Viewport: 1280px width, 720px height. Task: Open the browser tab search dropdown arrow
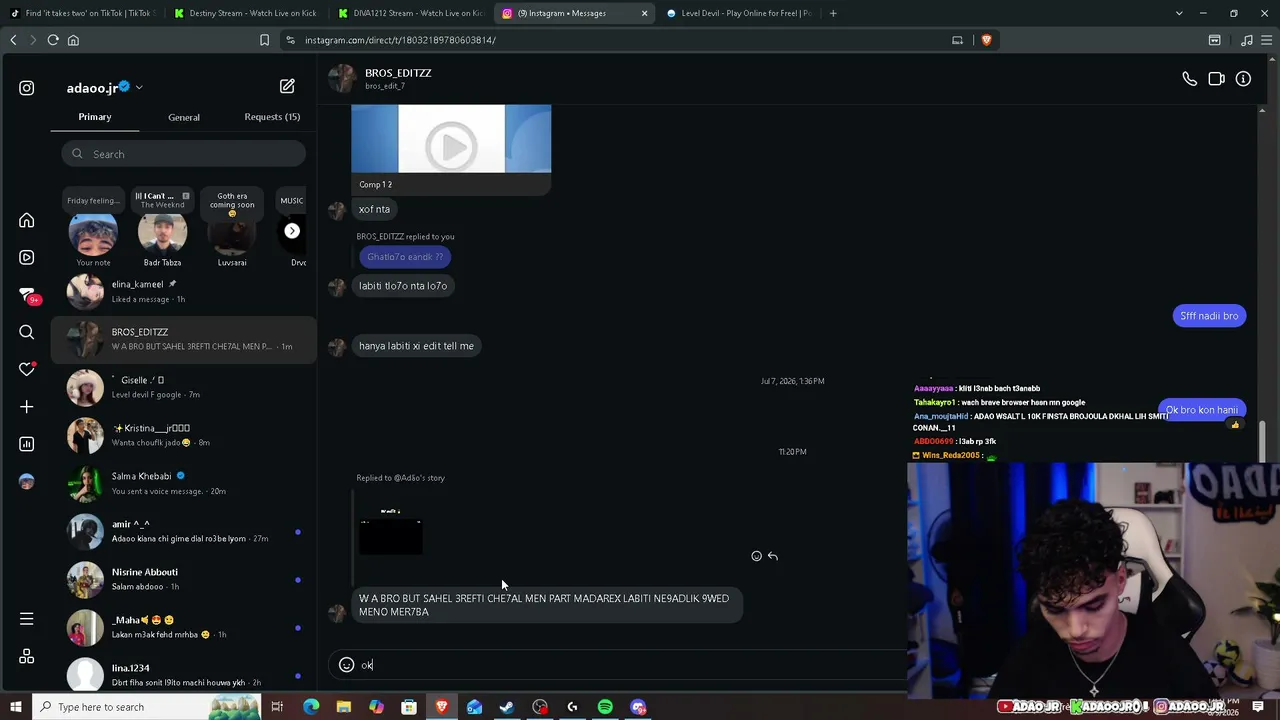[1179, 13]
